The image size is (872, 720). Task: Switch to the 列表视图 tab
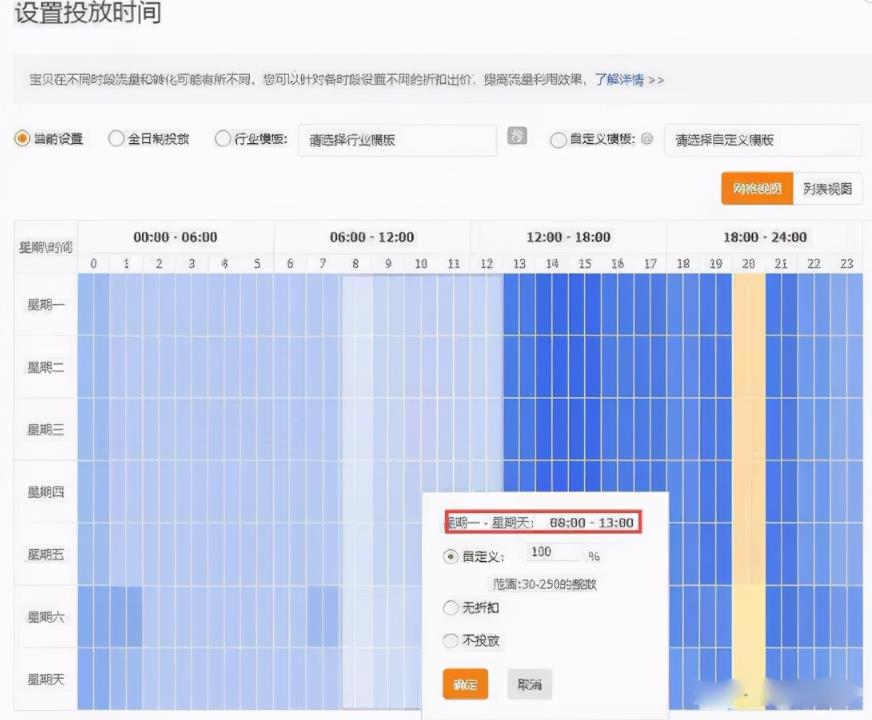828,188
